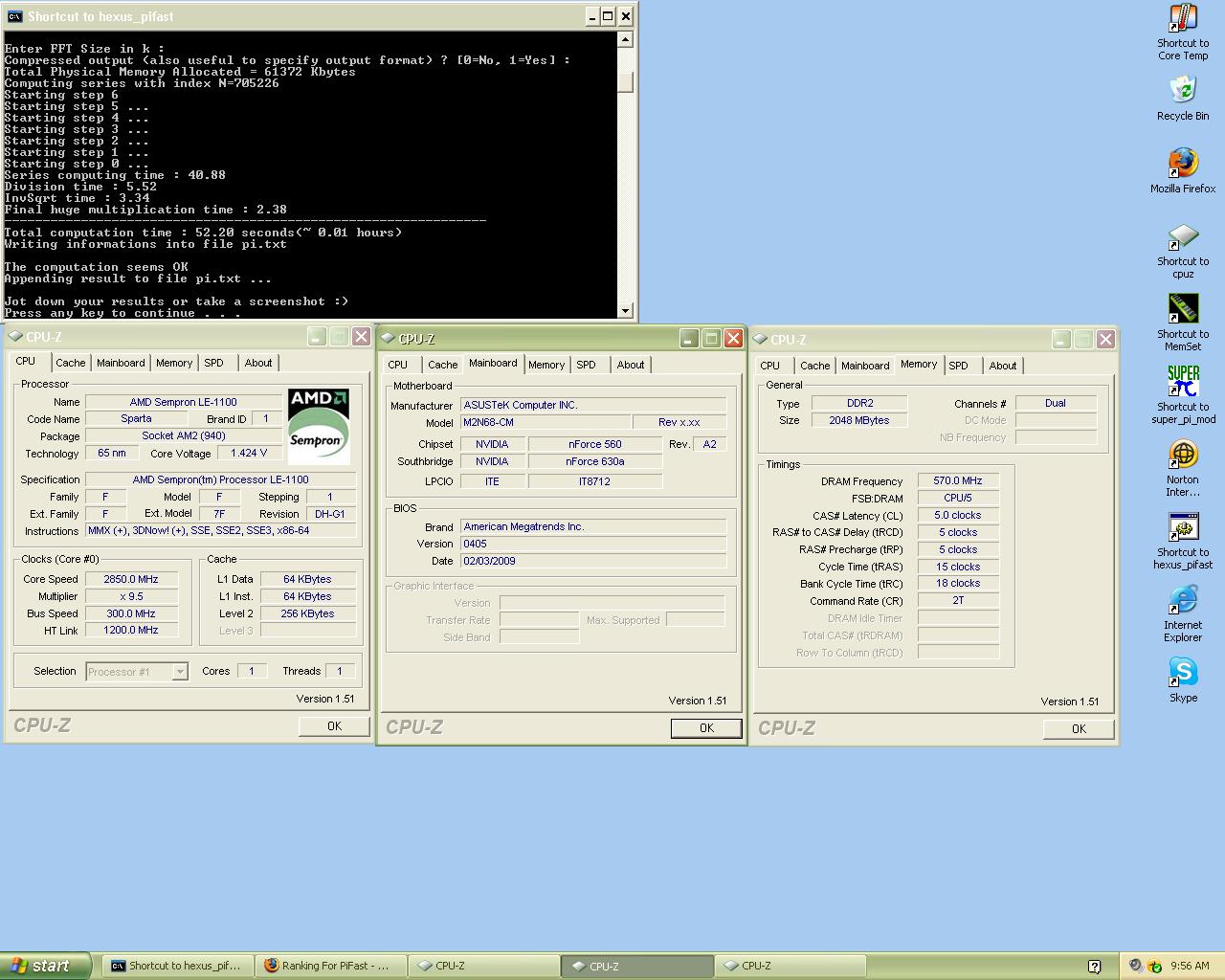Screen dimensions: 1225x980
Task: Click the title bar icon of the CPU-Z window showing the Mainboard tab
Action: pyautogui.click(x=388, y=339)
